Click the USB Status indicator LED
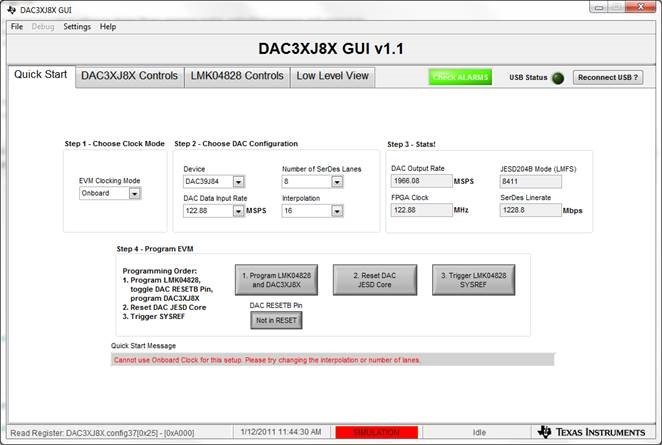662x445 pixels. [x=558, y=78]
